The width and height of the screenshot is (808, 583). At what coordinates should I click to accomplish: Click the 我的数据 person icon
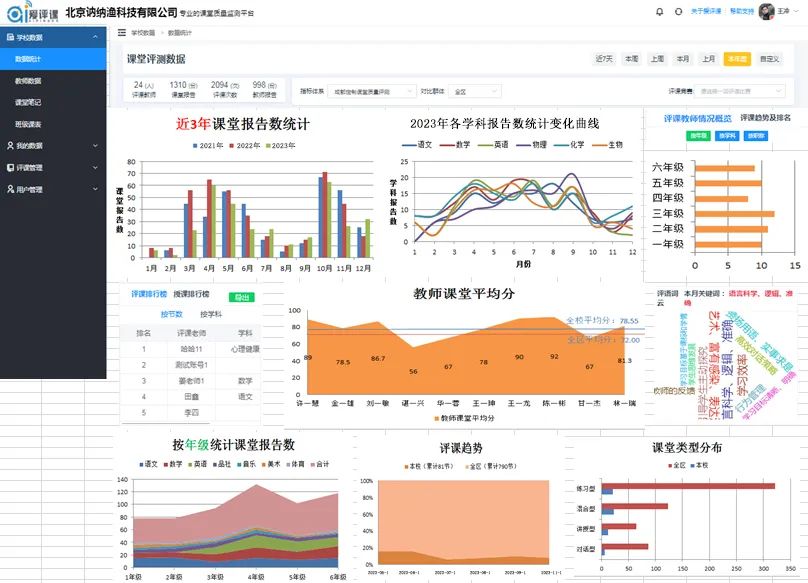[9, 146]
